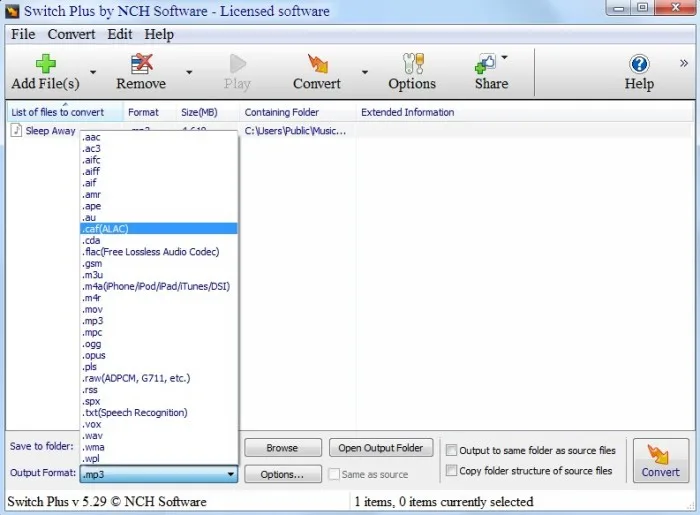The width and height of the screenshot is (700, 515).
Task: Pick .aif in the dropdown list
Action: click(x=159, y=183)
